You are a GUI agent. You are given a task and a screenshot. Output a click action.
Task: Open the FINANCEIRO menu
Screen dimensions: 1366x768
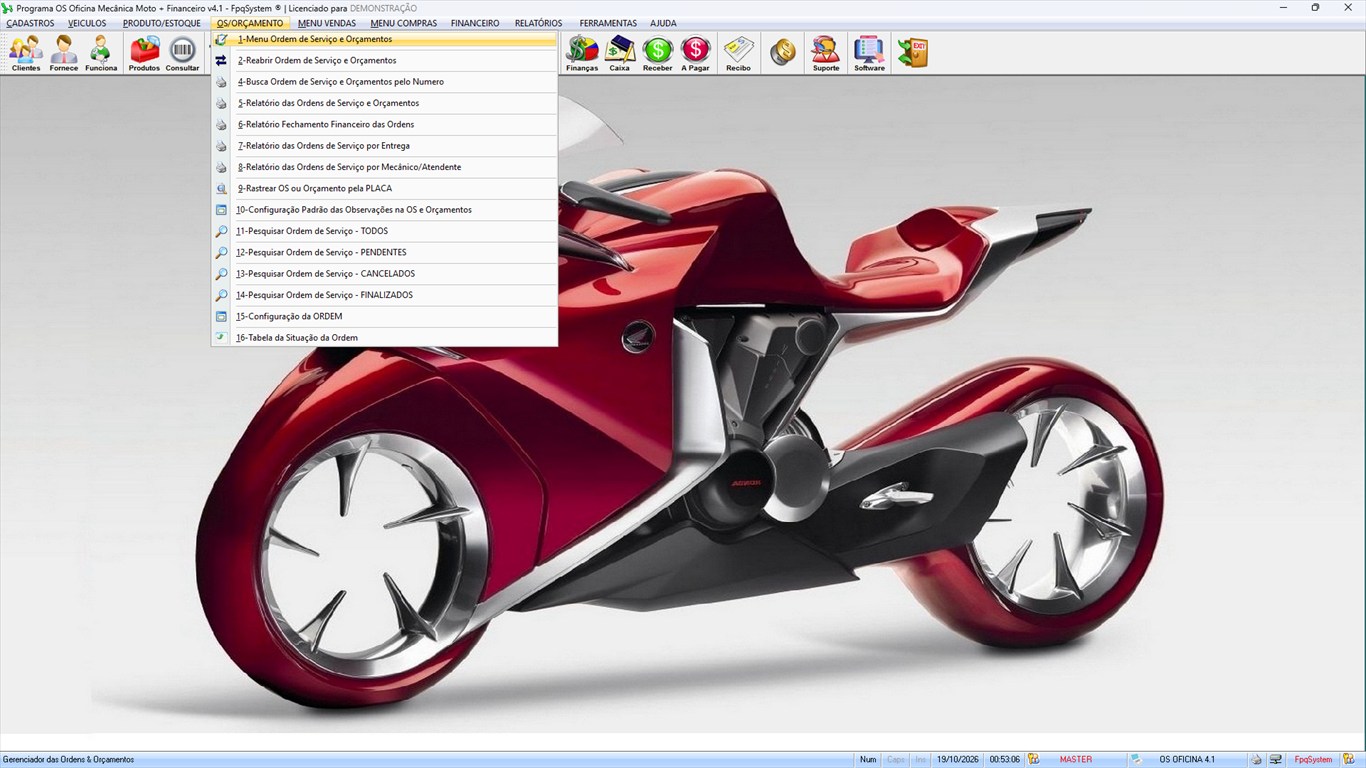(475, 23)
